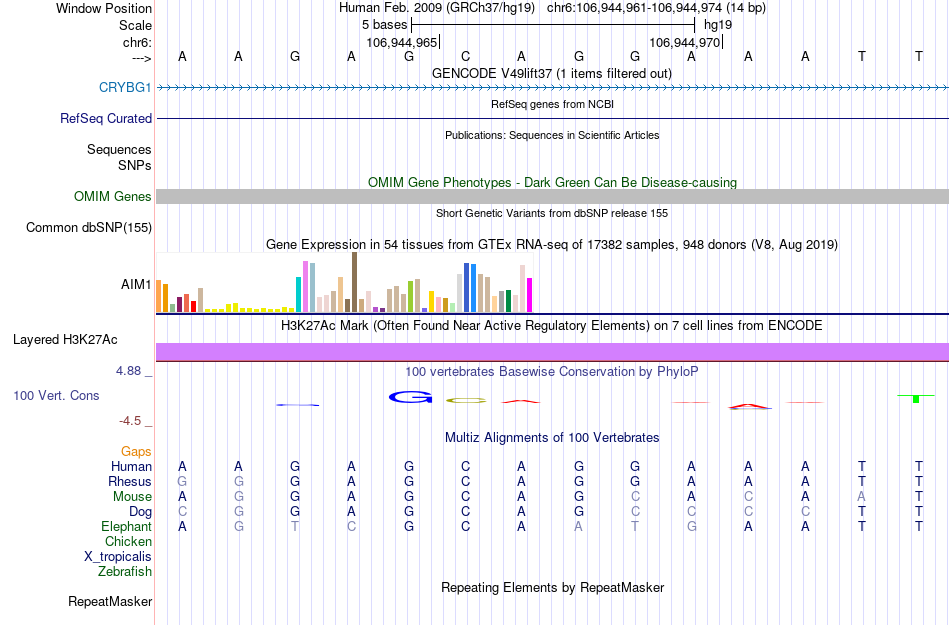
Task: Click the SNPs track label
Action: (135, 165)
